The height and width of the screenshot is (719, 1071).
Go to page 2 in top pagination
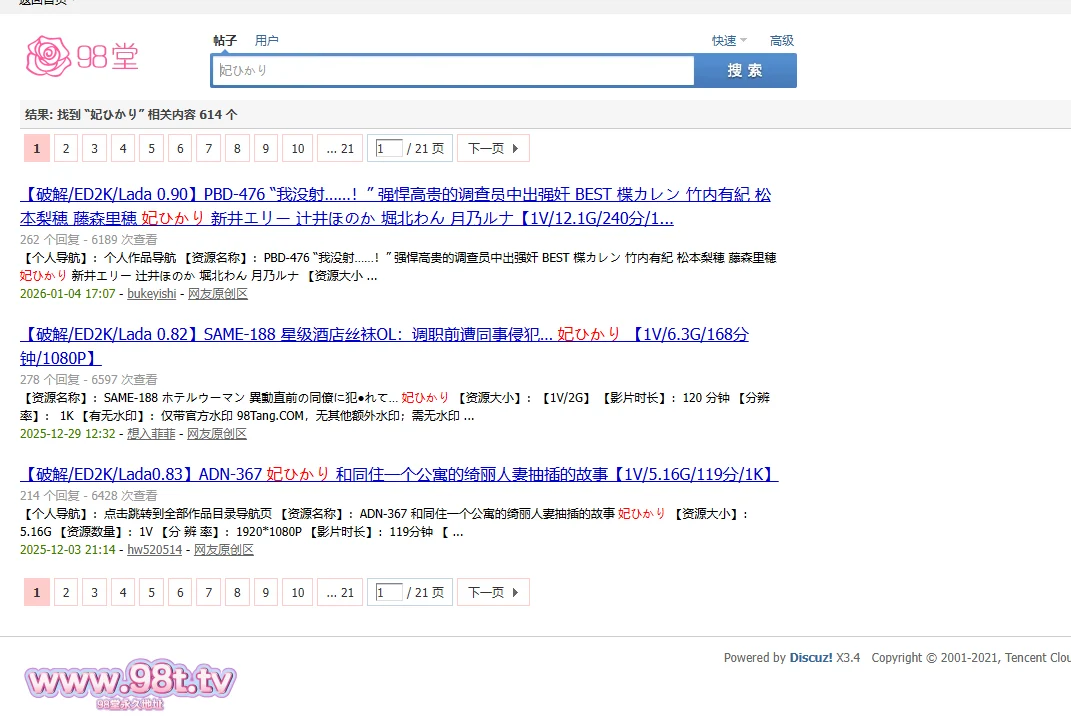[65, 149]
